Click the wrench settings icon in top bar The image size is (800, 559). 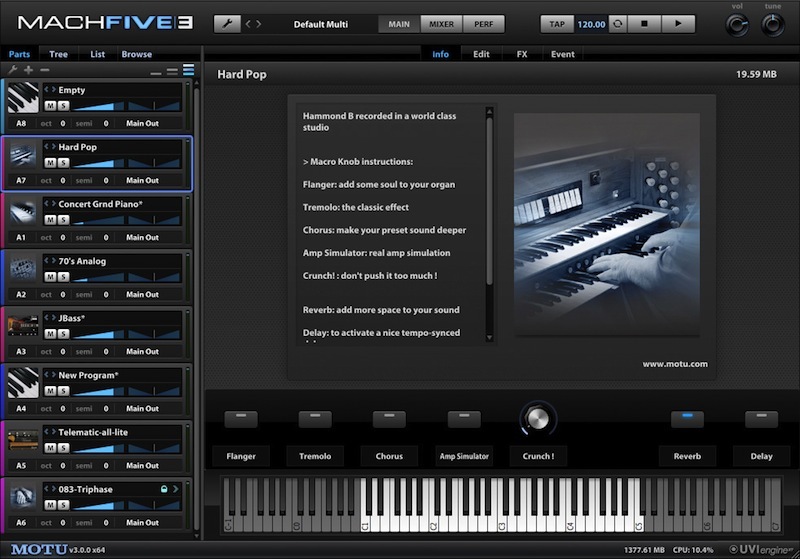tap(227, 24)
